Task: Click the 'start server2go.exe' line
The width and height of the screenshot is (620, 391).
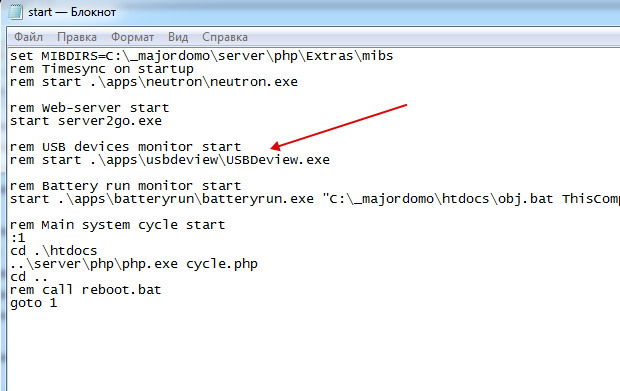Action: point(86,121)
